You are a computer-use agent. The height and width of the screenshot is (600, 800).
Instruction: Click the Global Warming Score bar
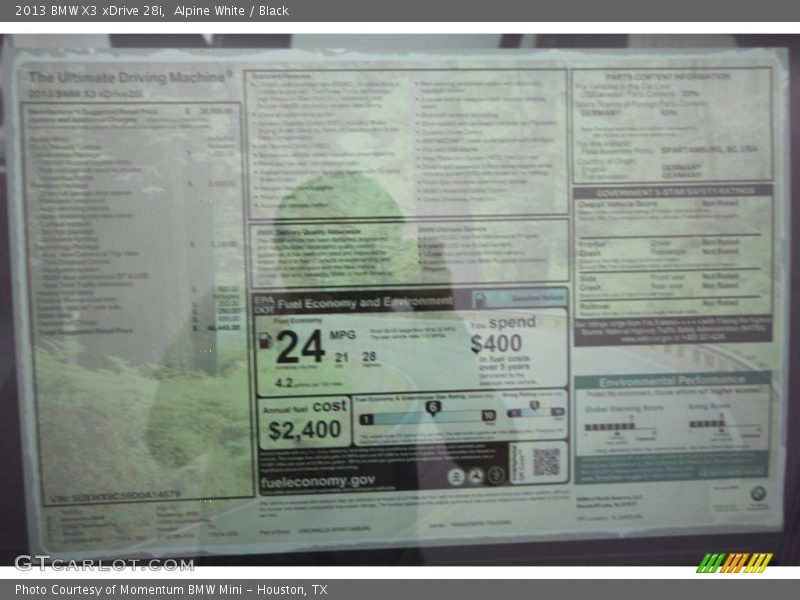click(610, 427)
